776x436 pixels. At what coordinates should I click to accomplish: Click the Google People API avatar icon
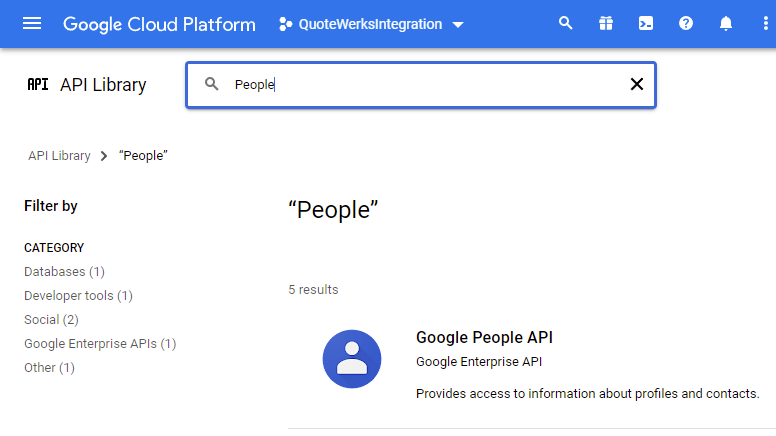(x=352, y=359)
